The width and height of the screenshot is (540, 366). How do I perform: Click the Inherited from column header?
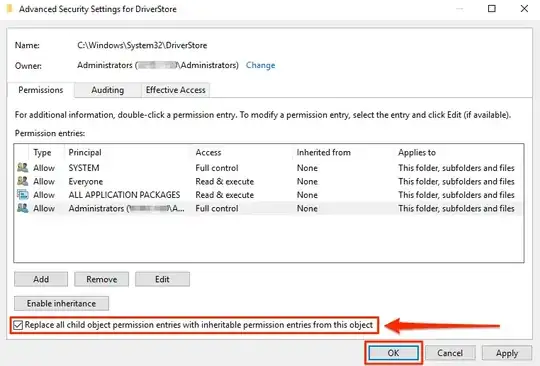pyautogui.click(x=324, y=152)
